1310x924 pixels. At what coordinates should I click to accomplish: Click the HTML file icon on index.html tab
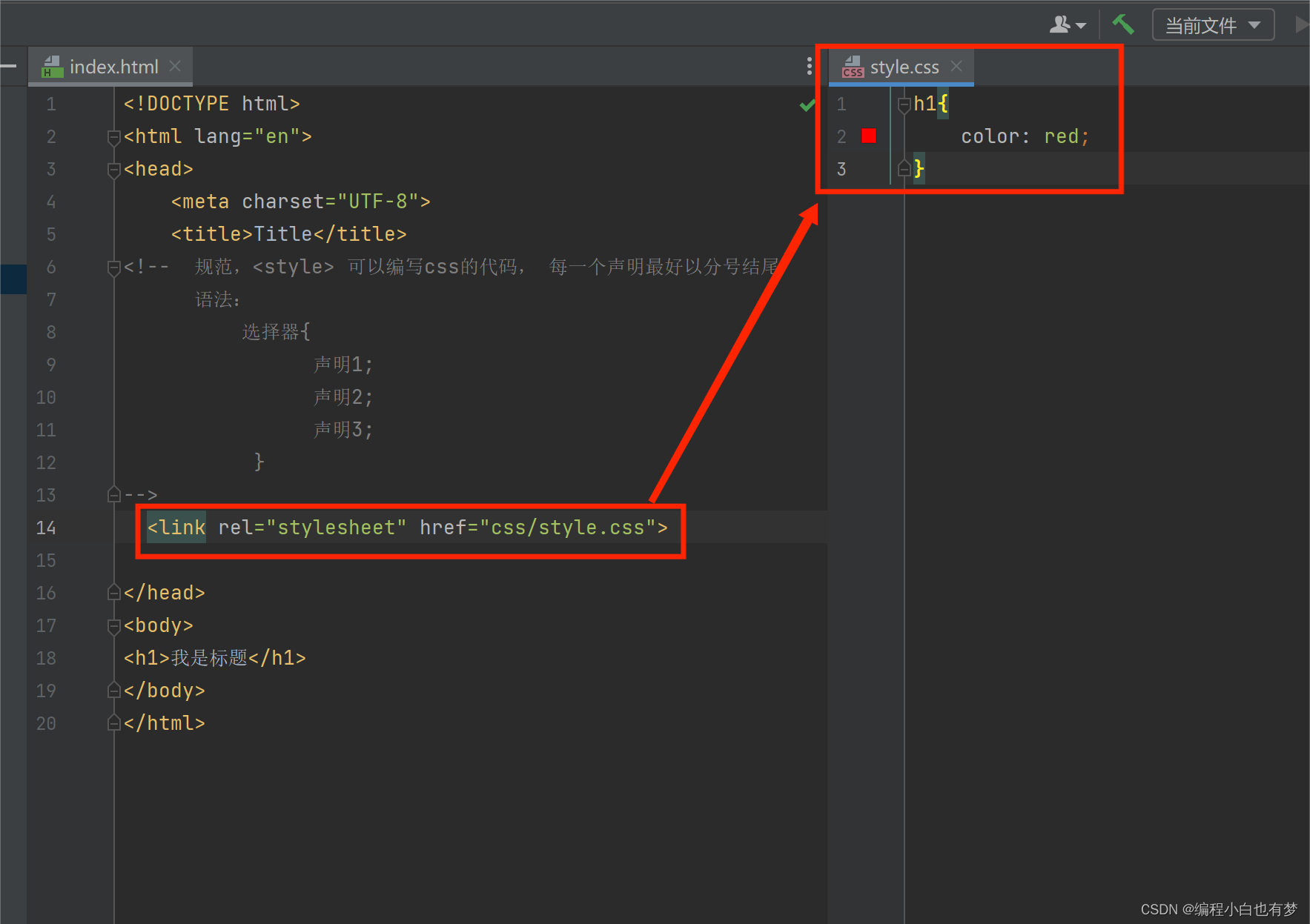coord(51,66)
